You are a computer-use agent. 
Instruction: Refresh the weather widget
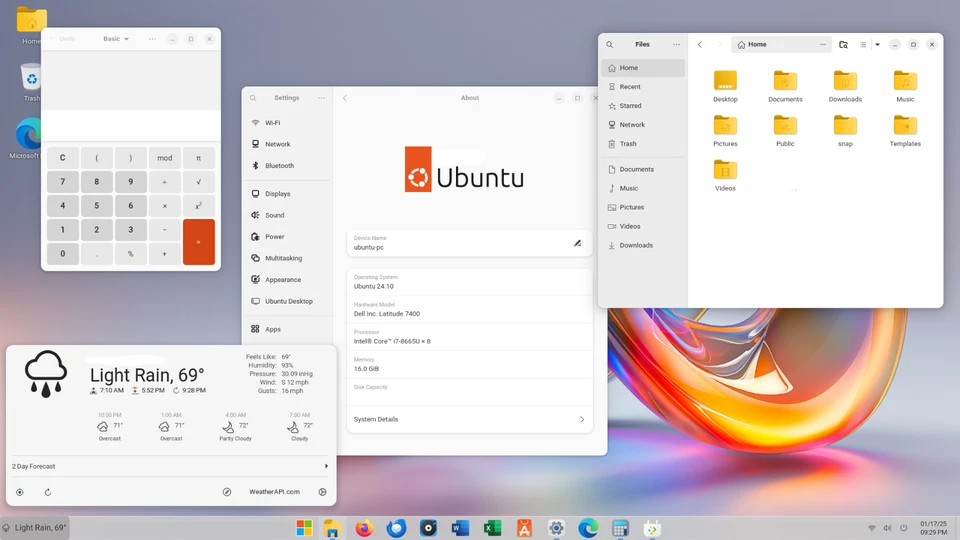(48, 492)
